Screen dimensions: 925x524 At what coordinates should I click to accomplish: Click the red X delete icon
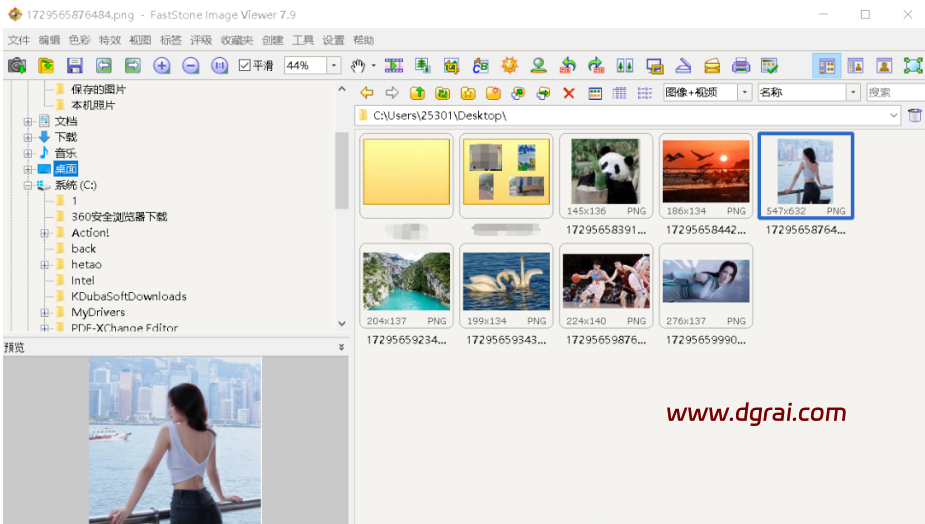(x=569, y=93)
